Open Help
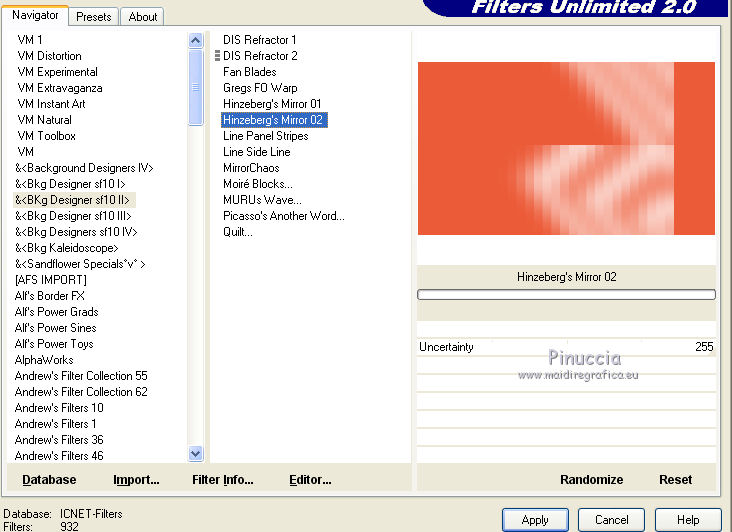Screen dimensions: 732x532 [x=688, y=520]
